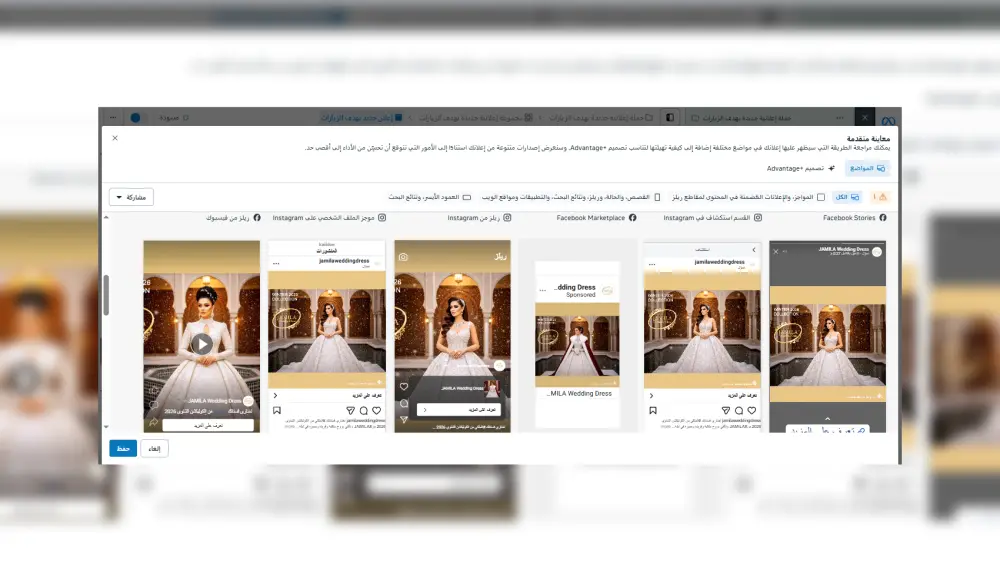Screen dimensions: 1000x571
Task: Click send icon in Instagram Reels preview
Action: point(404,419)
